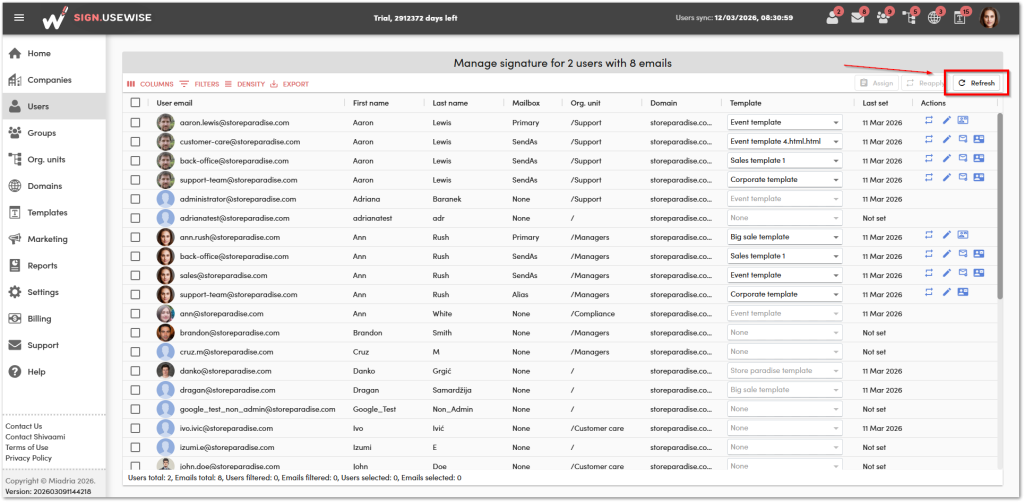Open the envelope icon with badge 8

tap(858, 17)
